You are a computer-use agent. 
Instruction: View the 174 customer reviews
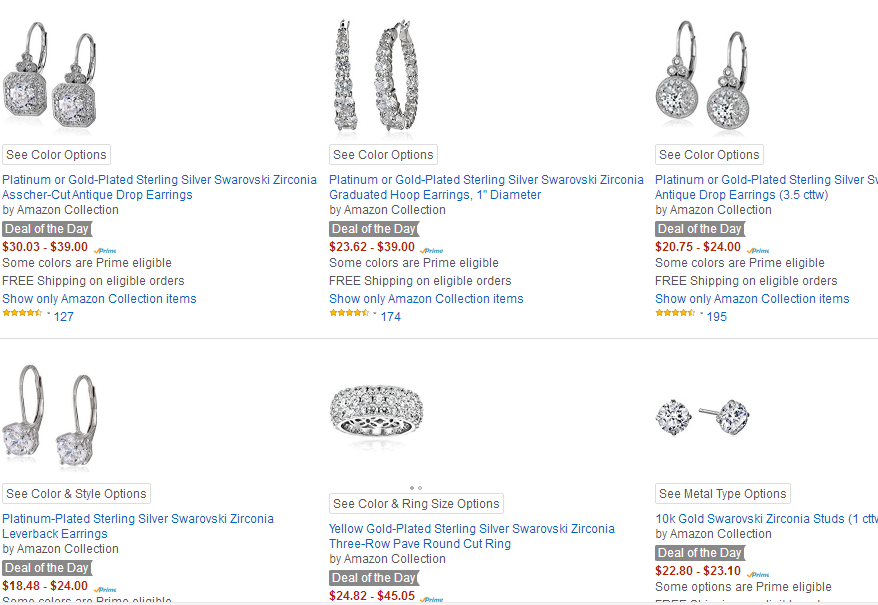[390, 317]
